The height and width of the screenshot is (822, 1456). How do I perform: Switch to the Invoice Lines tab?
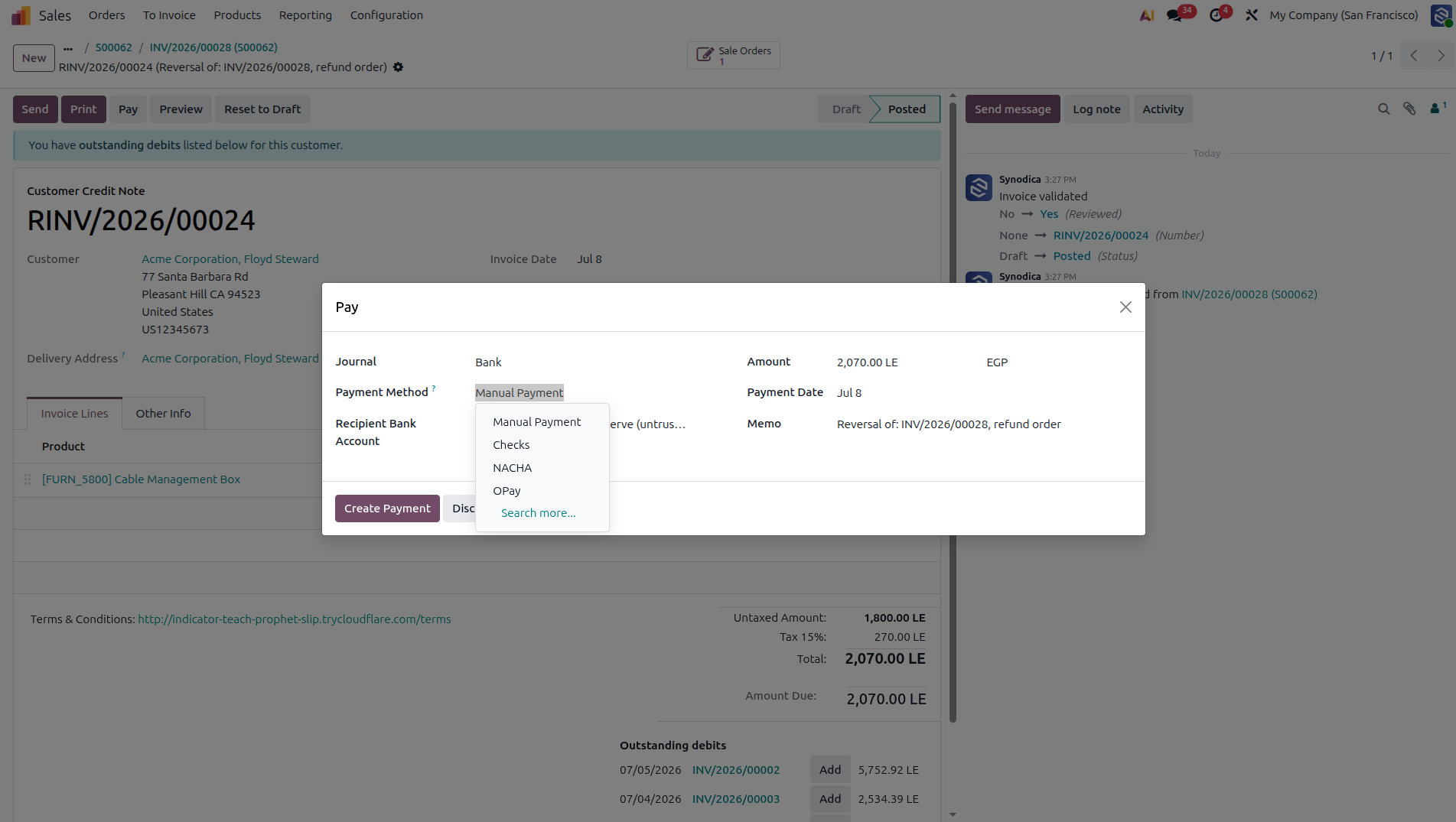74,414
